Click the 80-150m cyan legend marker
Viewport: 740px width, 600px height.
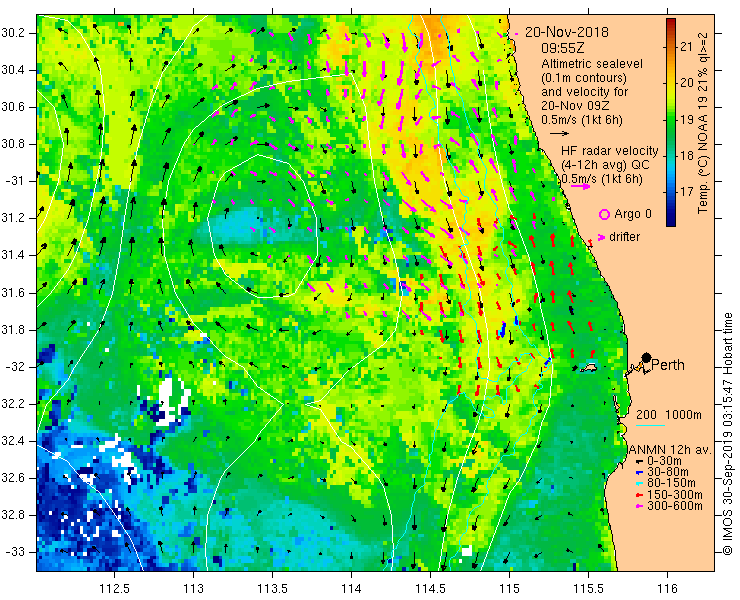pyautogui.click(x=639, y=484)
